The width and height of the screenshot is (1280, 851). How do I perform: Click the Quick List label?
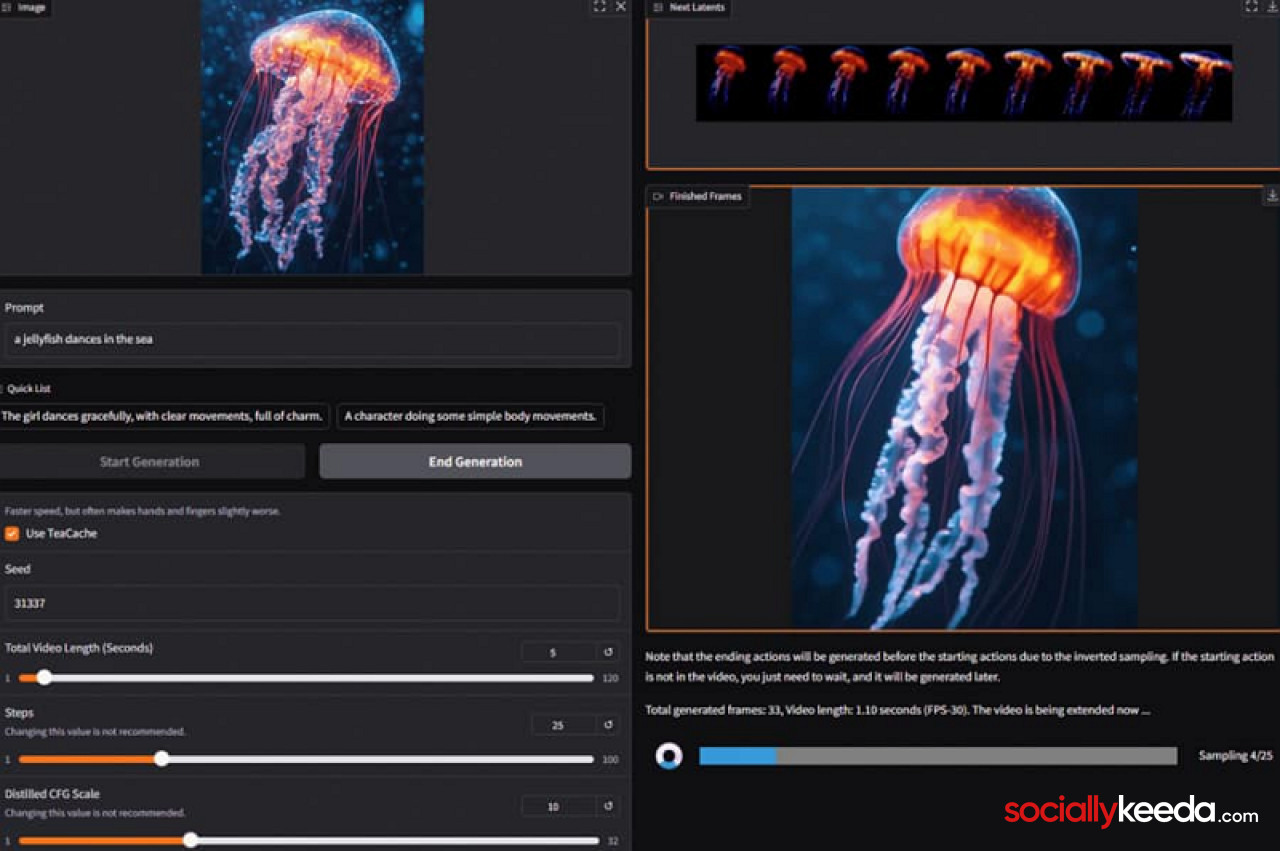click(29, 388)
